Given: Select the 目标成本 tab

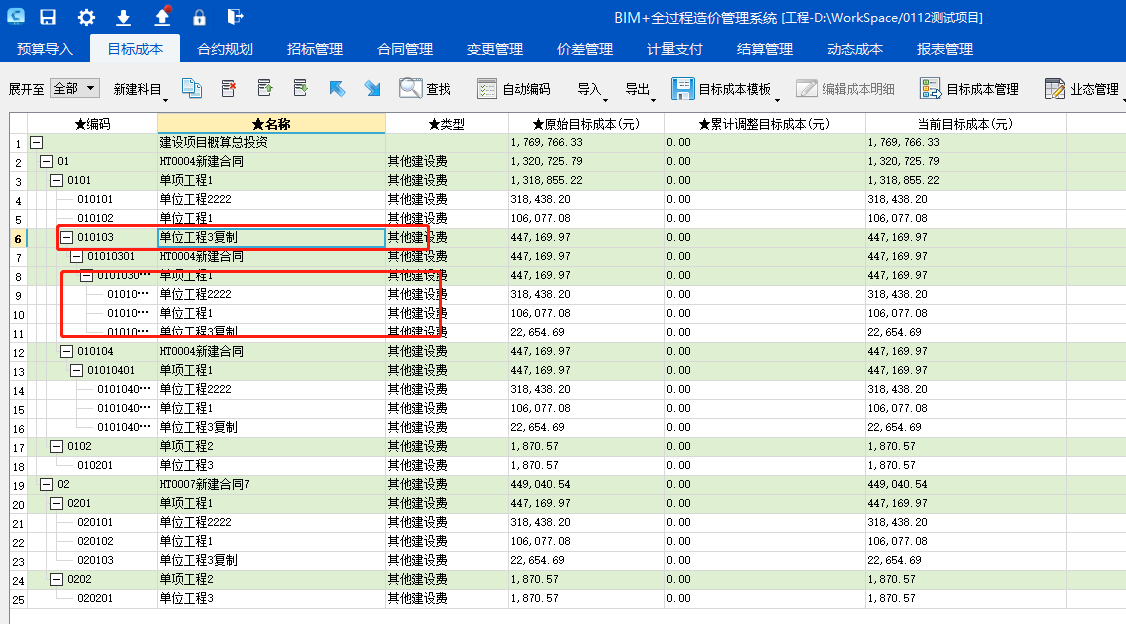Looking at the screenshot, I should [x=135, y=49].
